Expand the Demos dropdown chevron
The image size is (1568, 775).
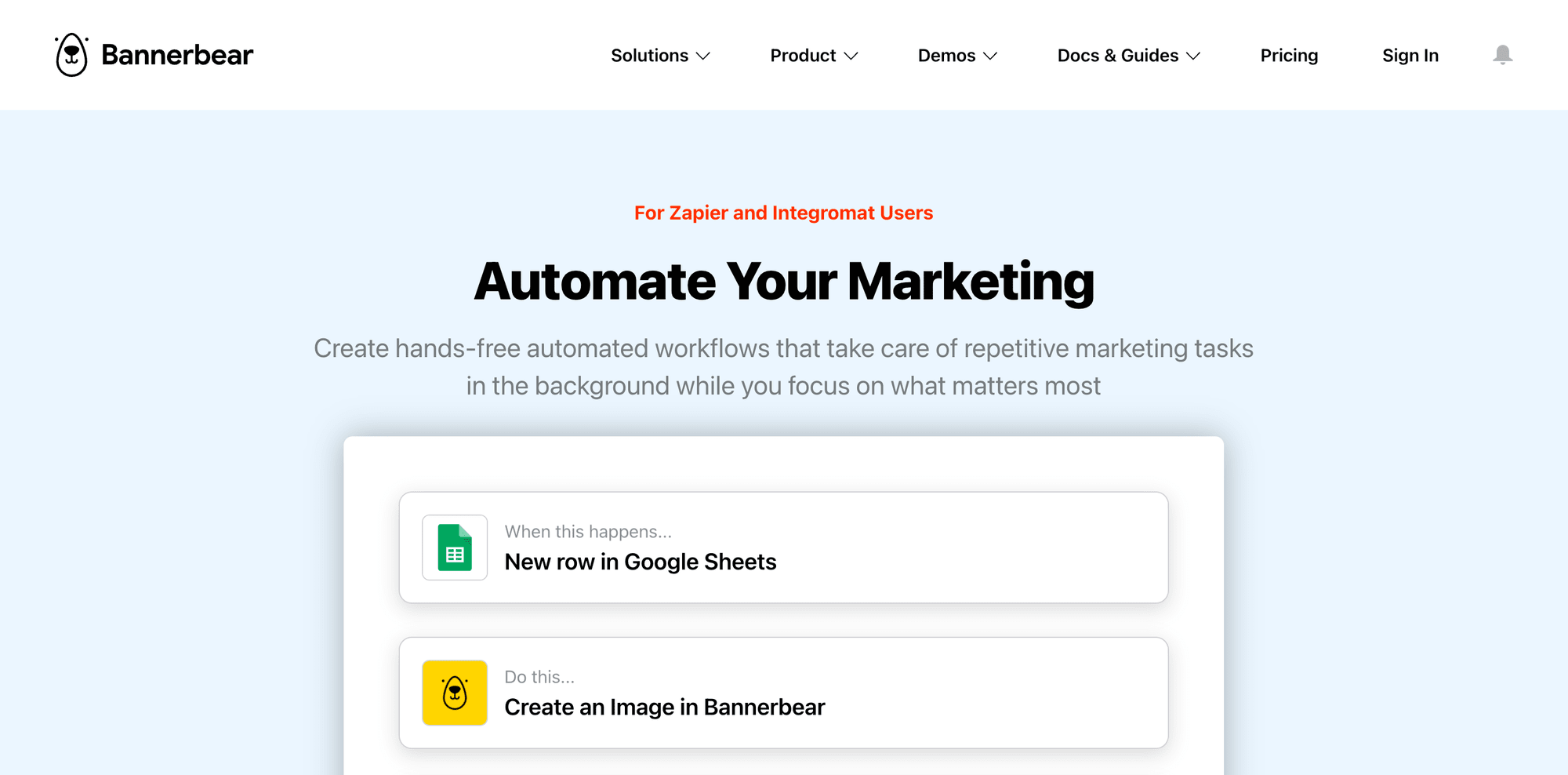(990, 56)
